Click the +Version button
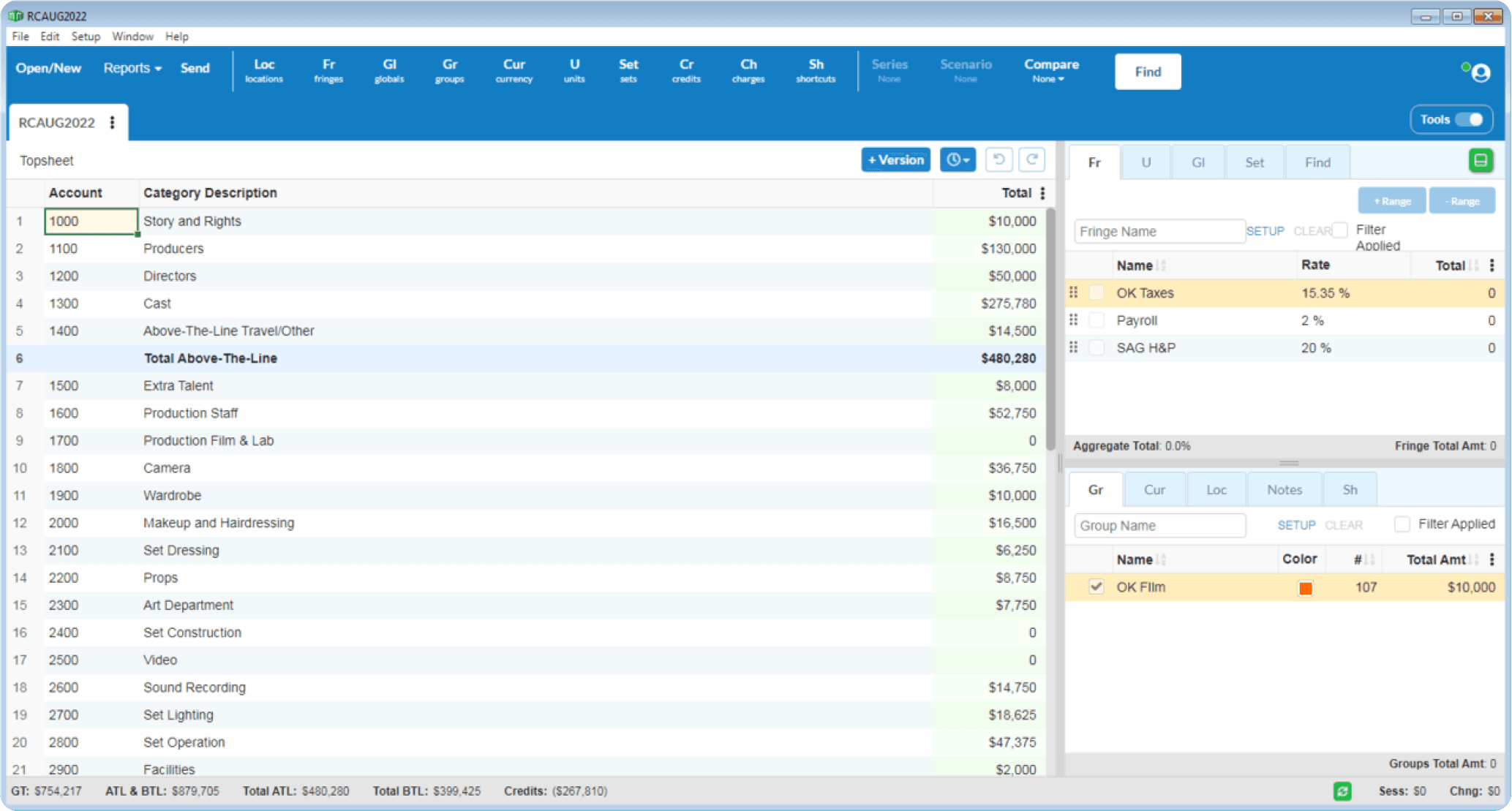Screen dimensions: 1512x811 pyautogui.click(x=895, y=159)
